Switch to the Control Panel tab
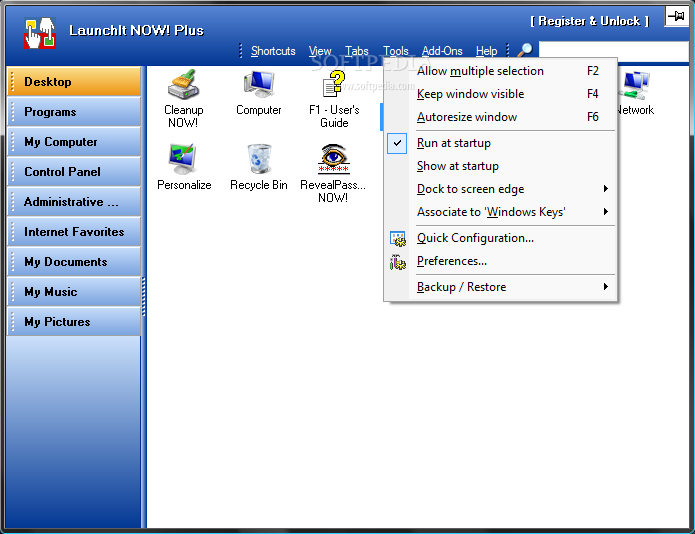 [74, 172]
